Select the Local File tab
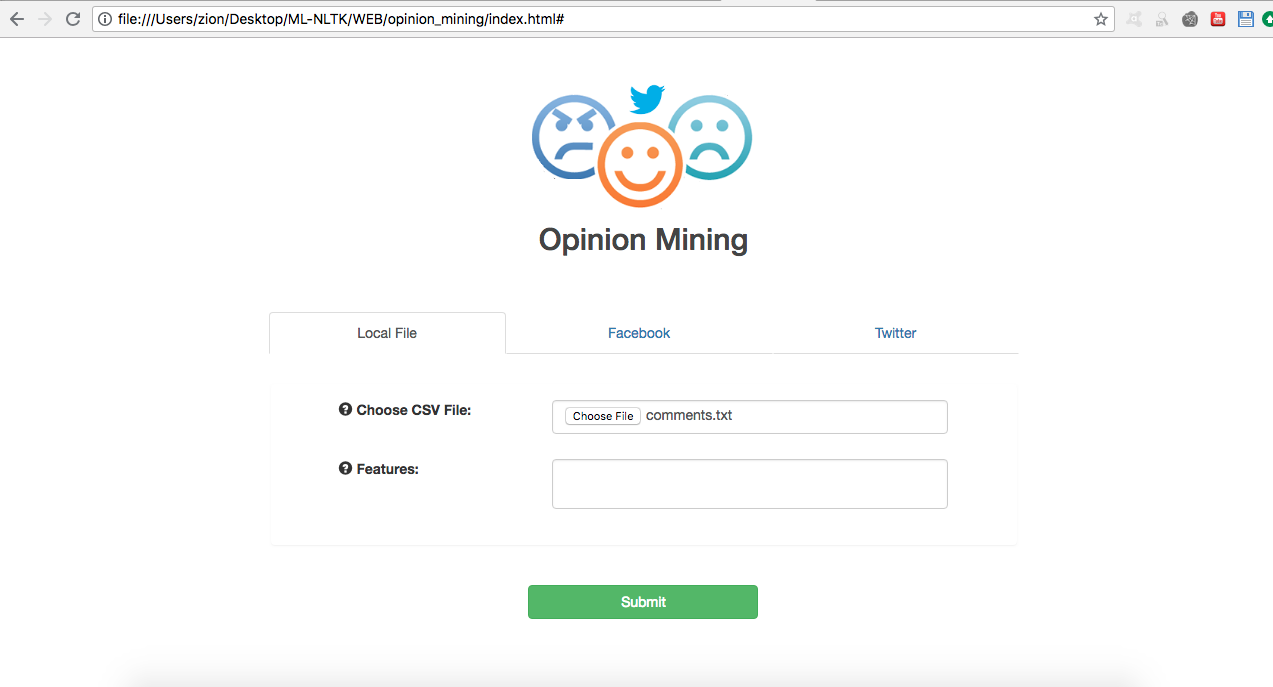 click(x=387, y=333)
